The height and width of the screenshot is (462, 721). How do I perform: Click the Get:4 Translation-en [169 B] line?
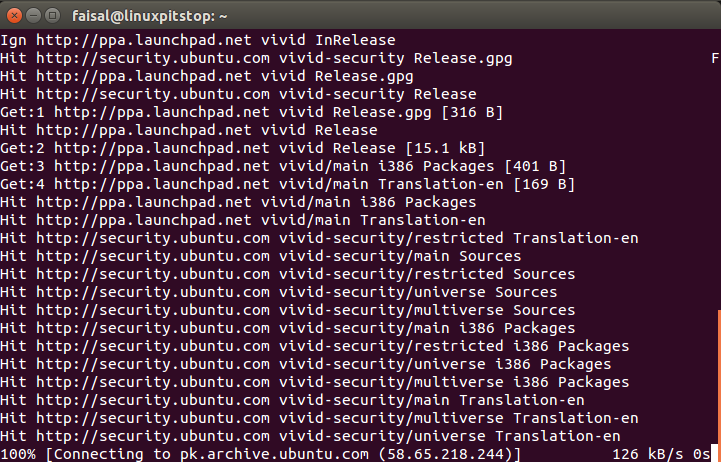coord(287,184)
